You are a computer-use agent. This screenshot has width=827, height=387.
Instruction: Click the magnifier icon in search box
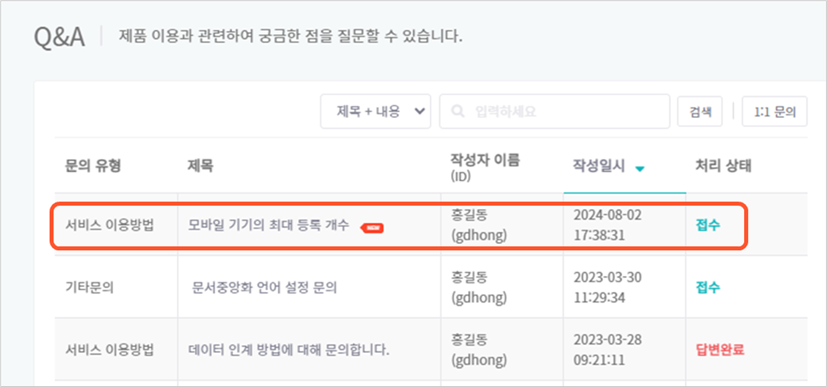(458, 111)
